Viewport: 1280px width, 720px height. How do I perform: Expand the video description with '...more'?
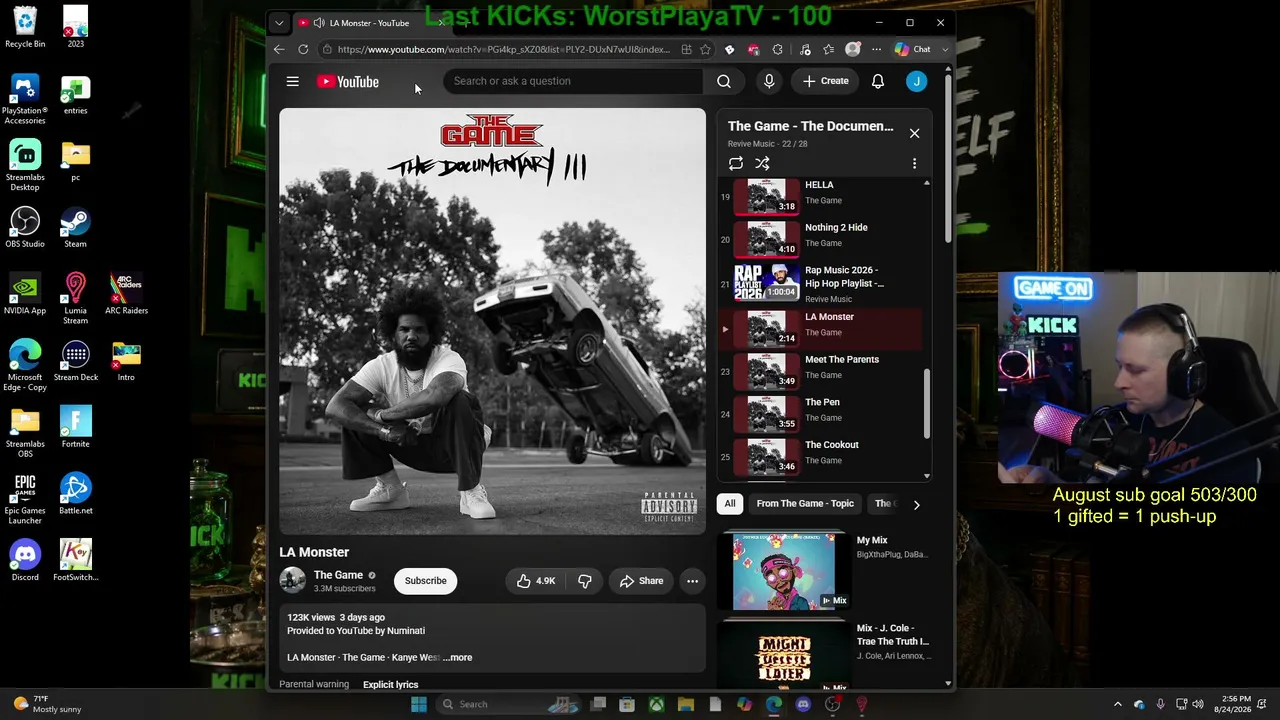[458, 657]
